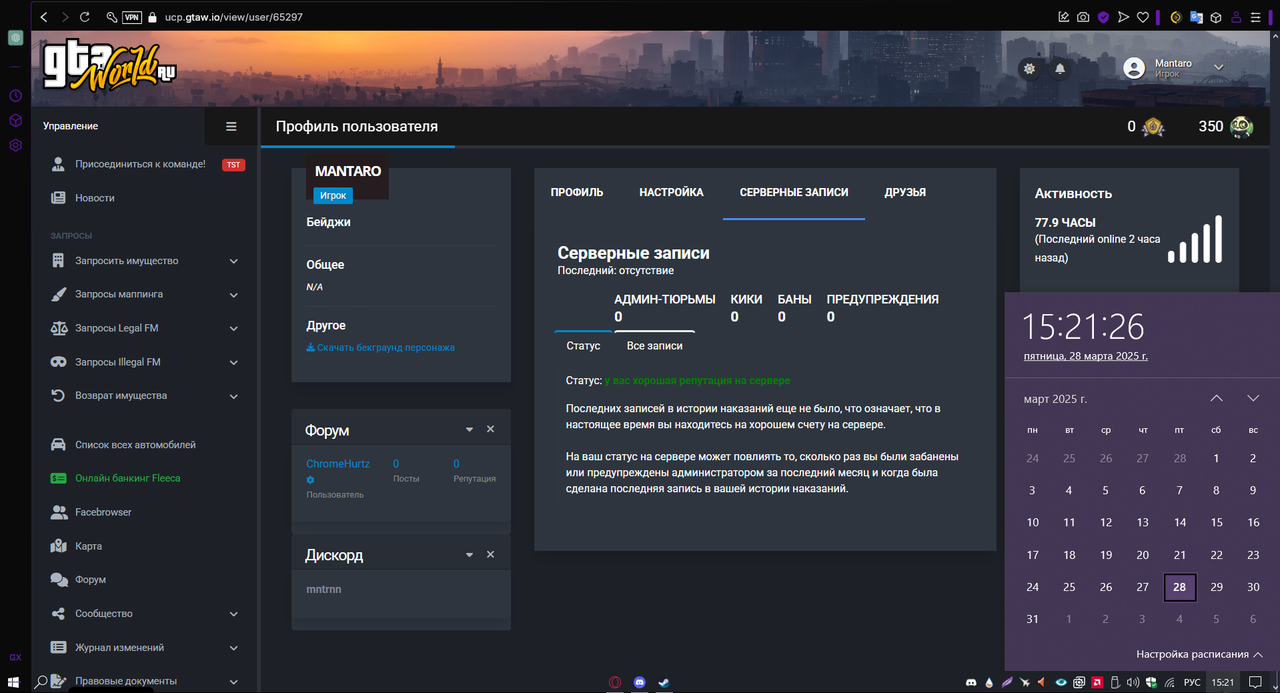The image size is (1280, 693).
Task: Open notifications bell icon
Action: click(1060, 68)
